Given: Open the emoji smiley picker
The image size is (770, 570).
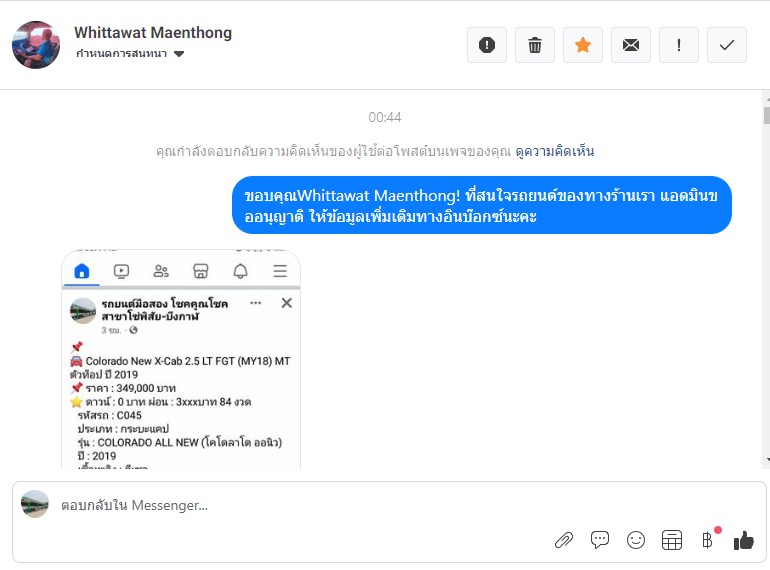Looking at the screenshot, I should point(636,540).
